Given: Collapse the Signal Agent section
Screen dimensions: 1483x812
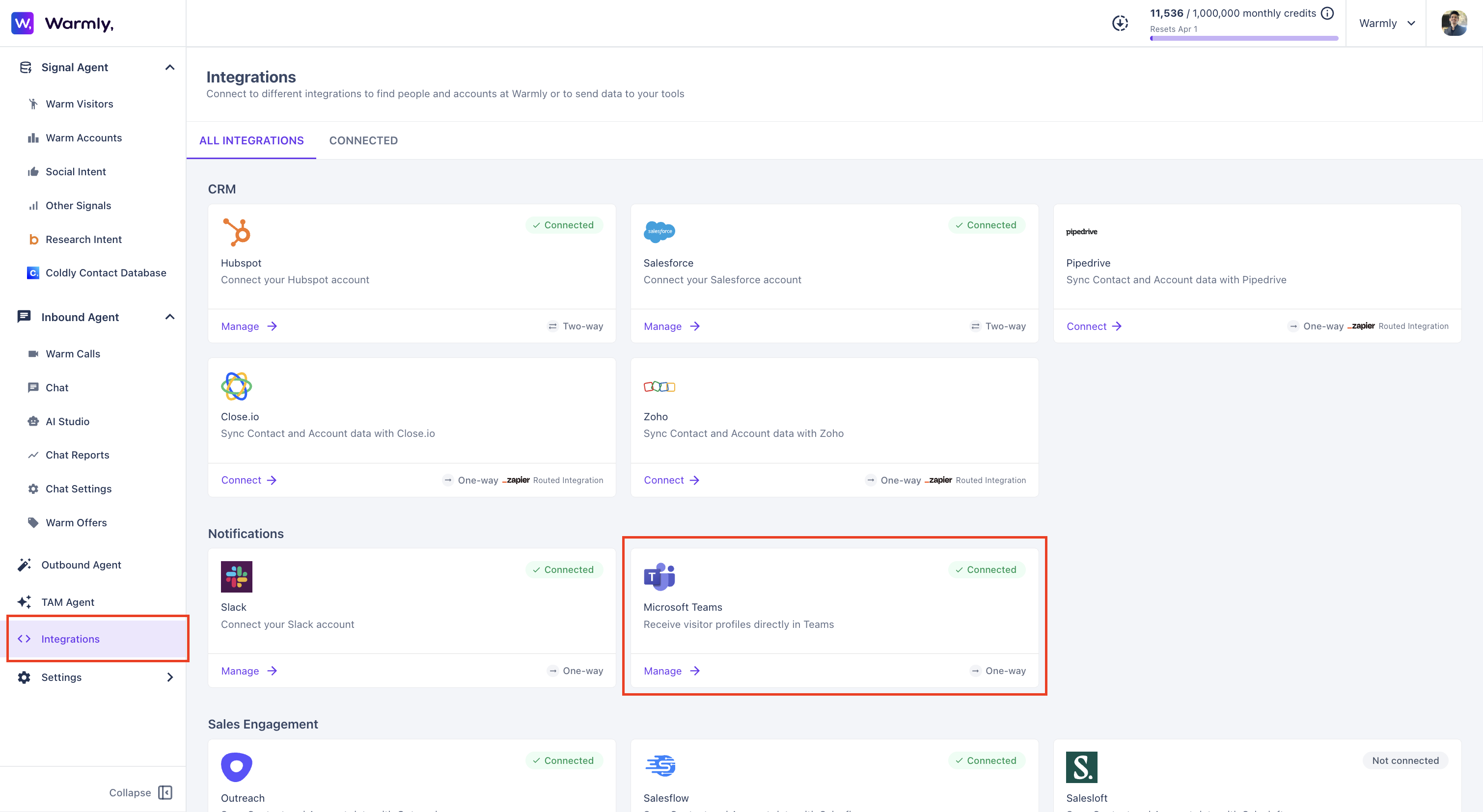Looking at the screenshot, I should coord(170,67).
